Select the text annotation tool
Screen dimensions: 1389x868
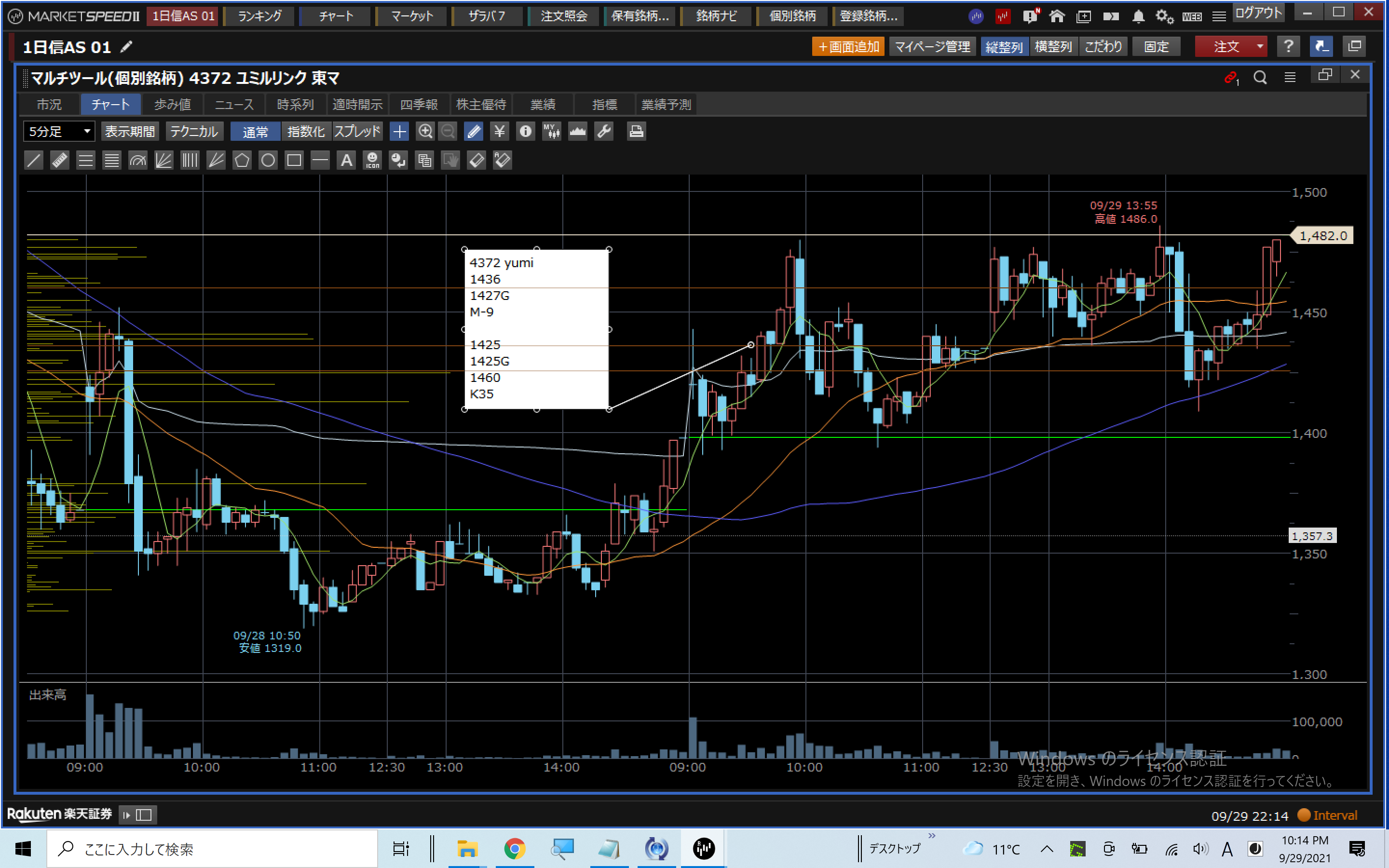[x=346, y=160]
